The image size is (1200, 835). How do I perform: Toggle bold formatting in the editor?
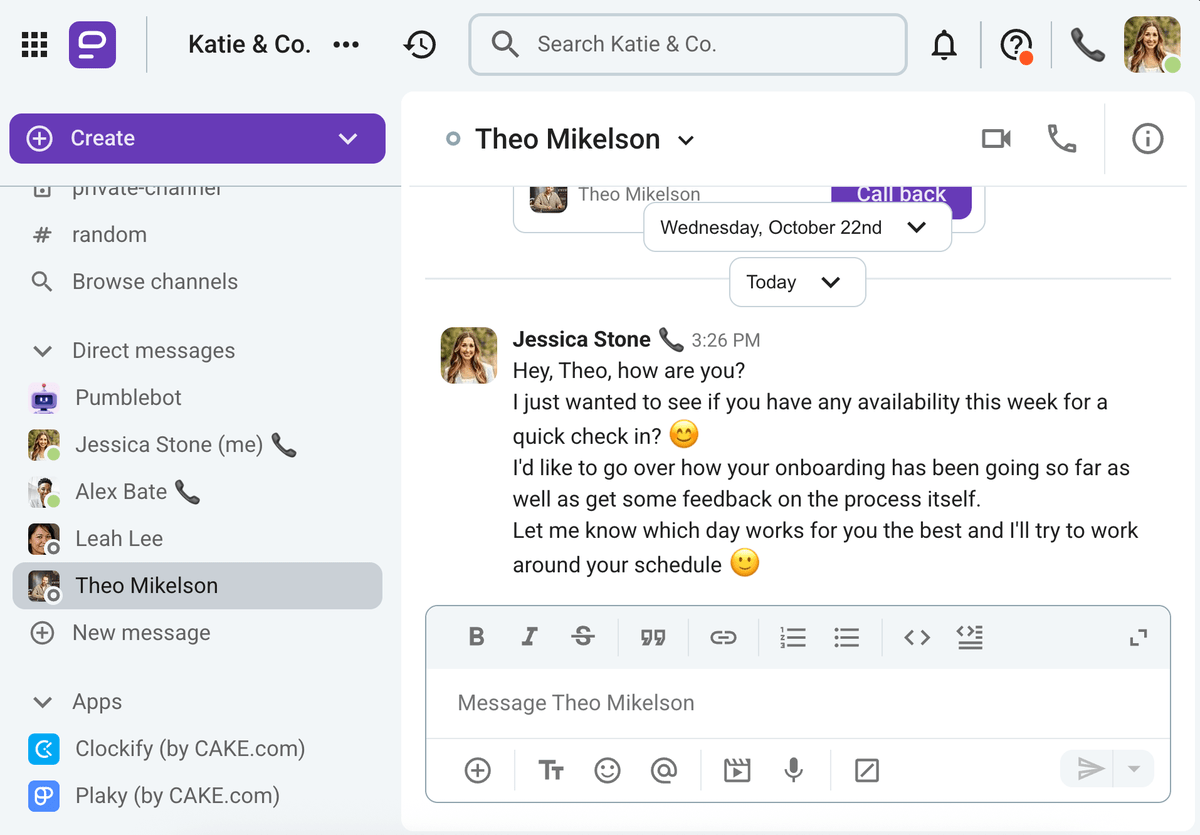pyautogui.click(x=477, y=637)
